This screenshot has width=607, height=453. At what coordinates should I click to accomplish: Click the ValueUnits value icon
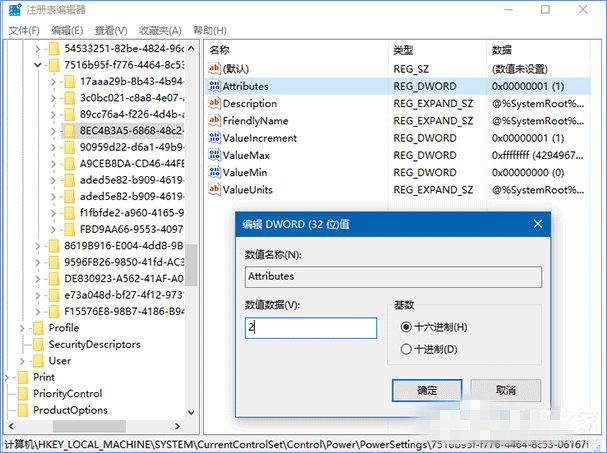click(x=214, y=189)
